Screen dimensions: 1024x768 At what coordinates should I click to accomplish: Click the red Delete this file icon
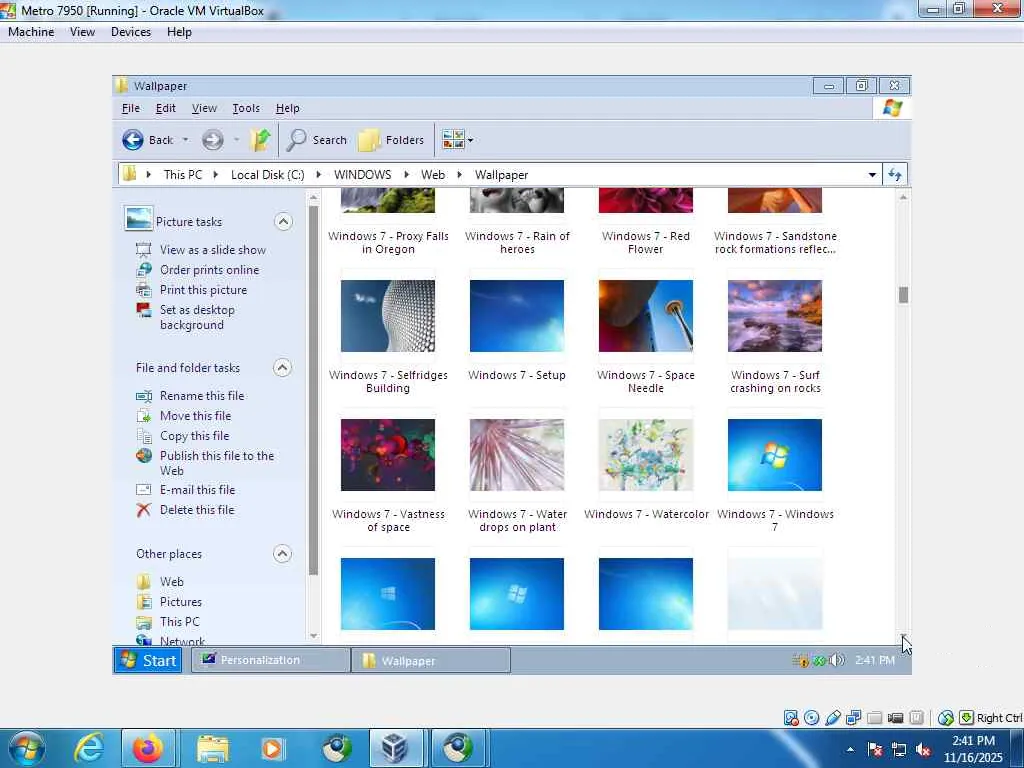click(144, 510)
